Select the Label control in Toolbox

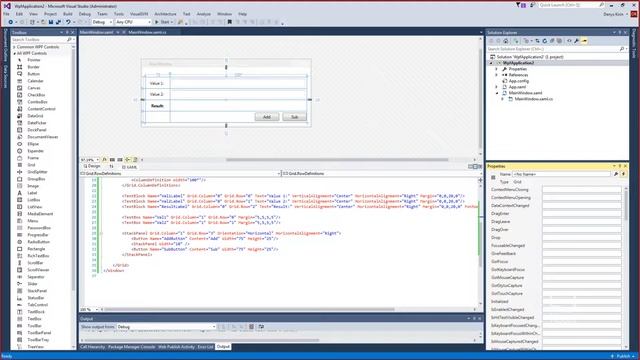(32, 193)
